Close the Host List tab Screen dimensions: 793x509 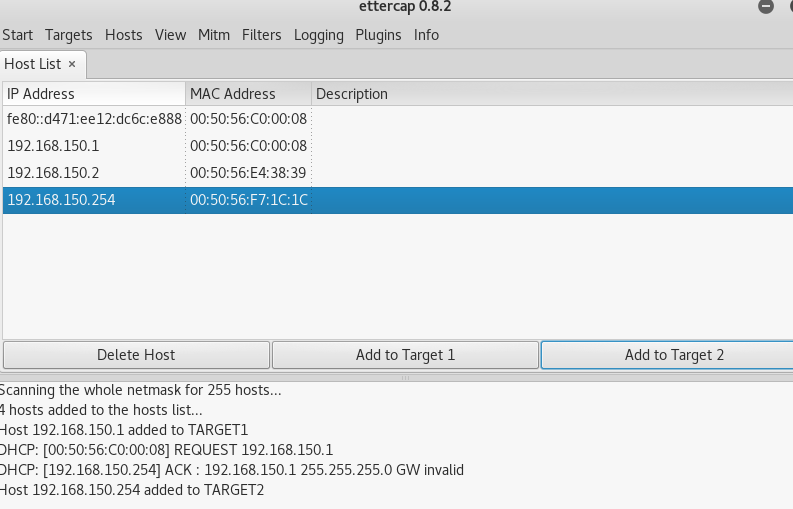[x=72, y=64]
